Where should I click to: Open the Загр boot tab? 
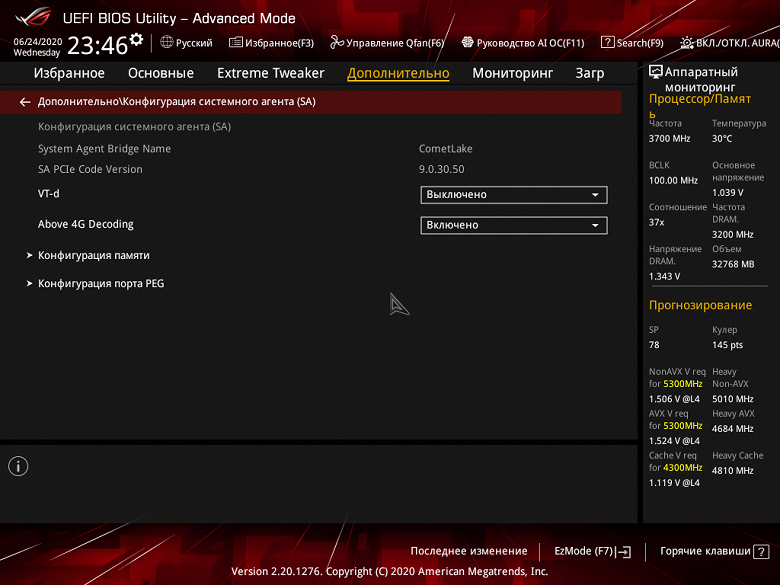(x=590, y=73)
